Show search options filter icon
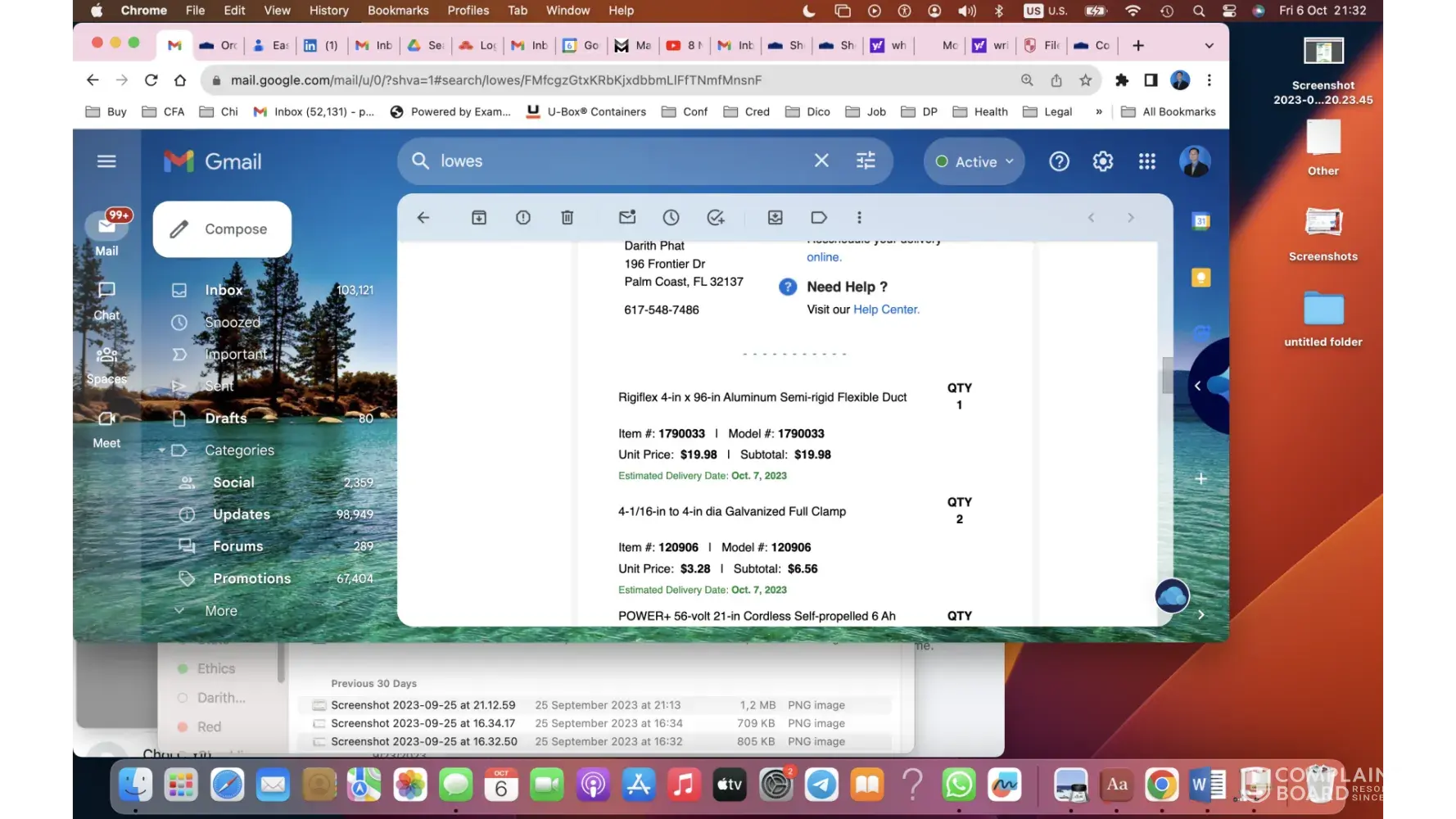The width and height of the screenshot is (1456, 819). [866, 161]
